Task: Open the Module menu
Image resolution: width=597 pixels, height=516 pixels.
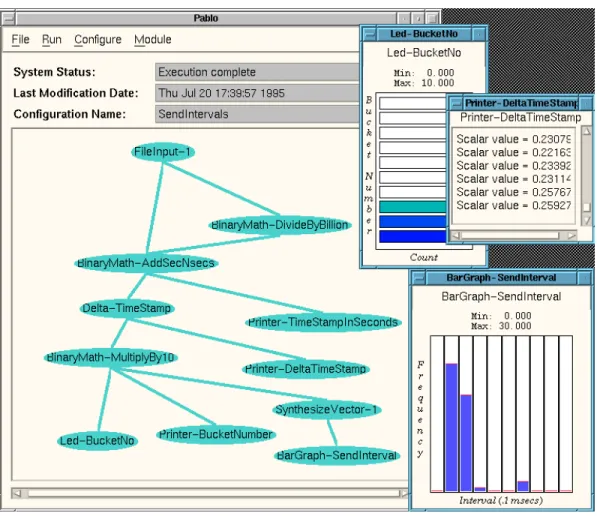Action: (153, 39)
